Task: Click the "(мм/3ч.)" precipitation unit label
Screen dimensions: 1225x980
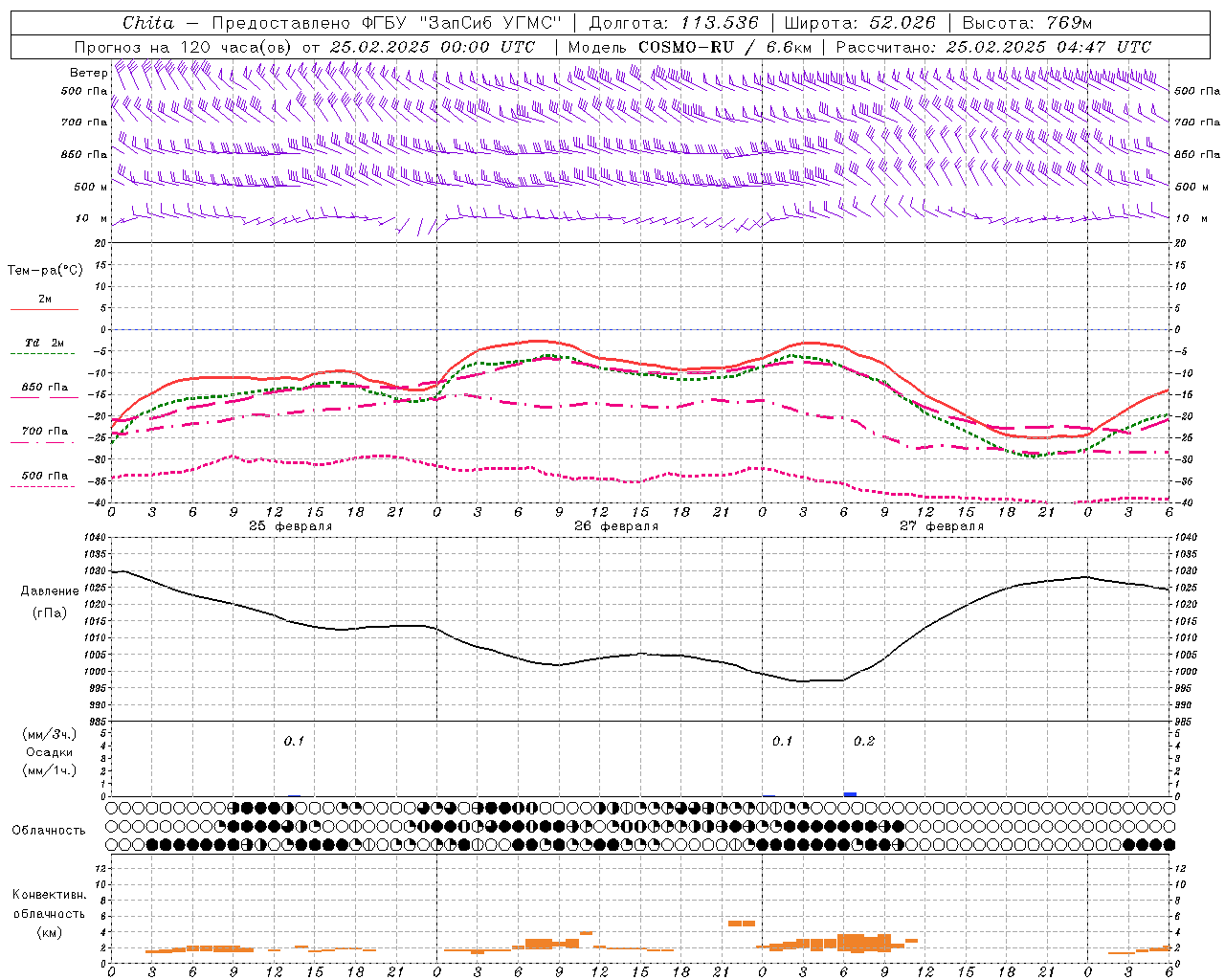Action: tap(50, 735)
